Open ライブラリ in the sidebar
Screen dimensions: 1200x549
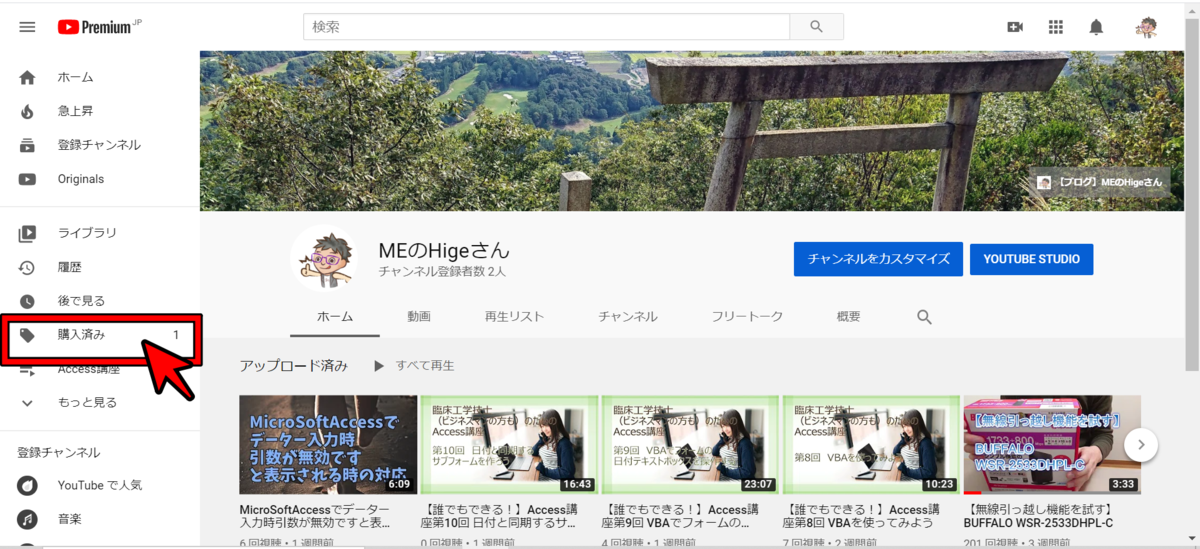point(100,233)
